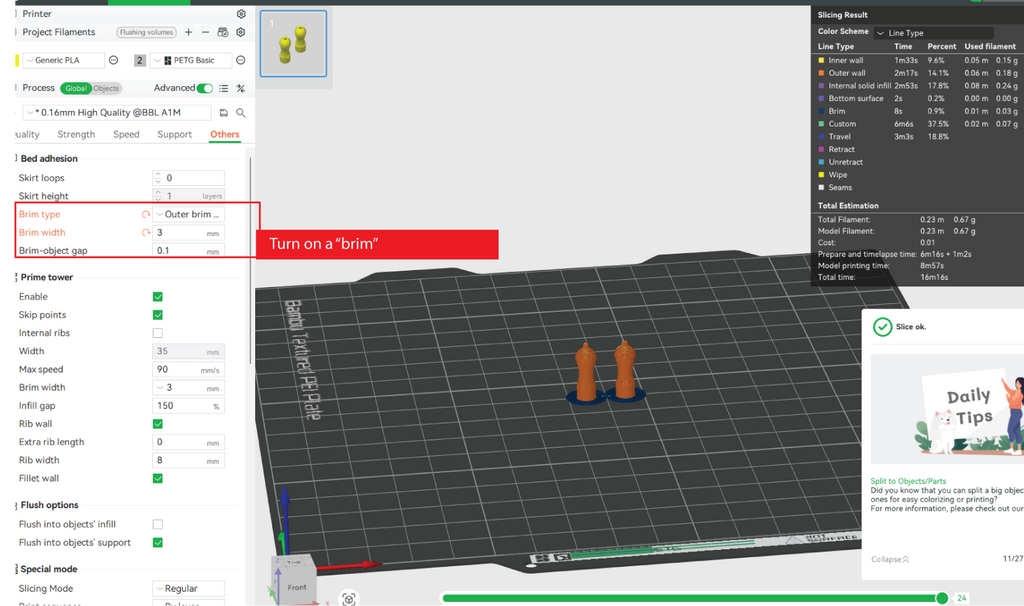Click the Max speed input field
Screen dimensions: 1024x606
(x=189, y=370)
